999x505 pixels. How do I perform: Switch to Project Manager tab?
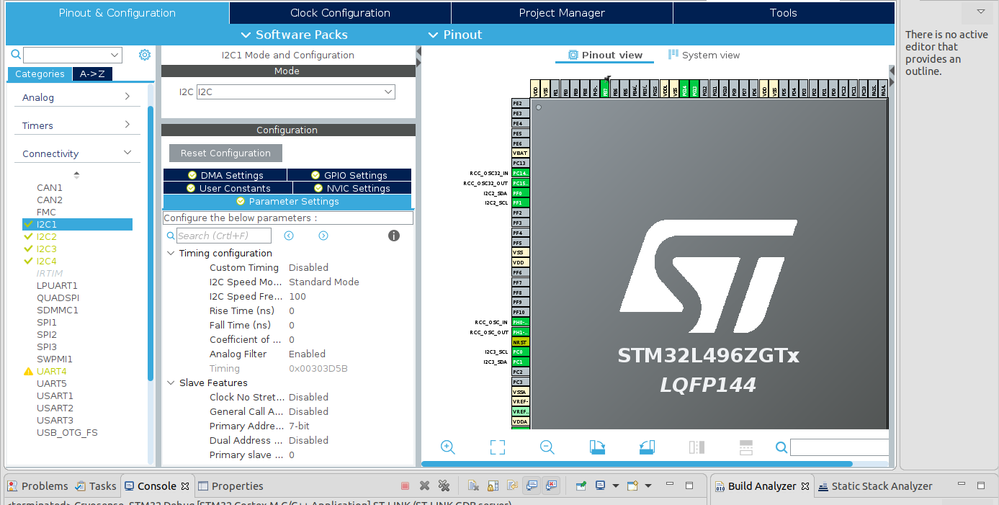tap(561, 13)
